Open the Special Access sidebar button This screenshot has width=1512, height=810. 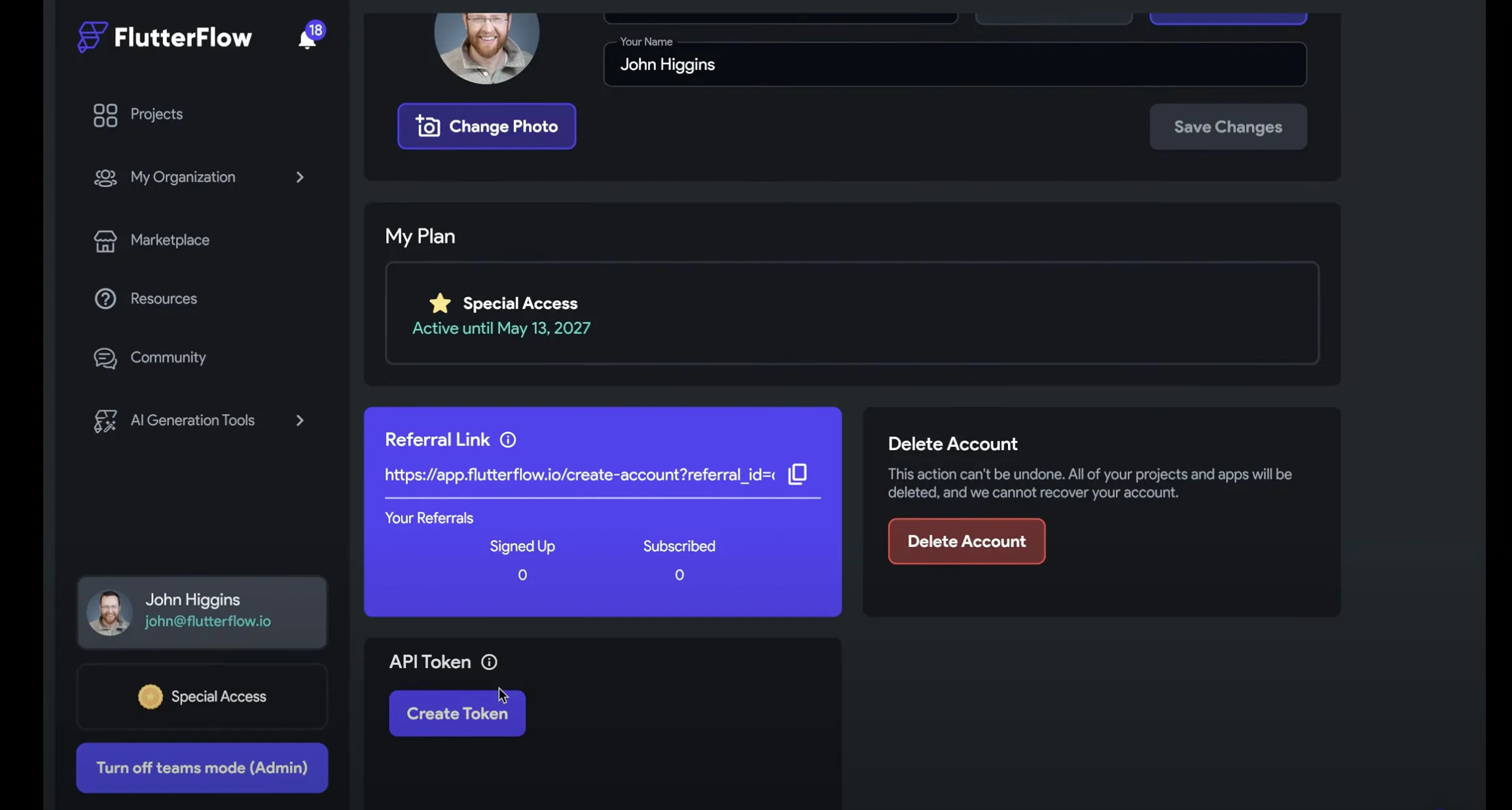(202, 697)
